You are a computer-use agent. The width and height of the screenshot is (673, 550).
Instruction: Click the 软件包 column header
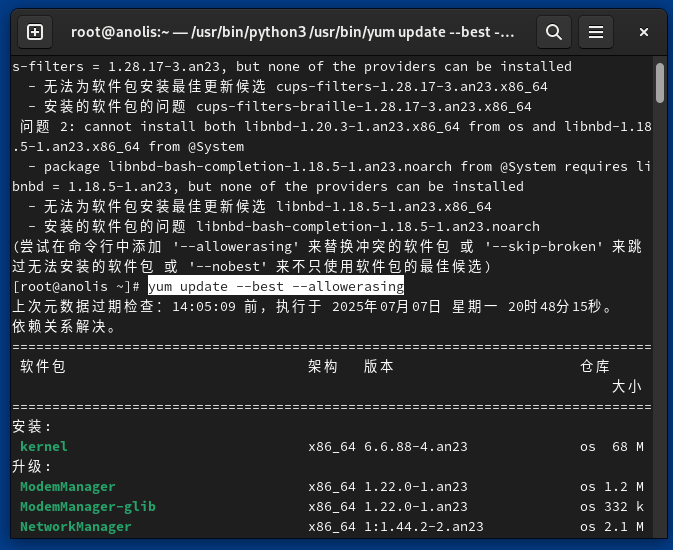pyautogui.click(x=43, y=367)
